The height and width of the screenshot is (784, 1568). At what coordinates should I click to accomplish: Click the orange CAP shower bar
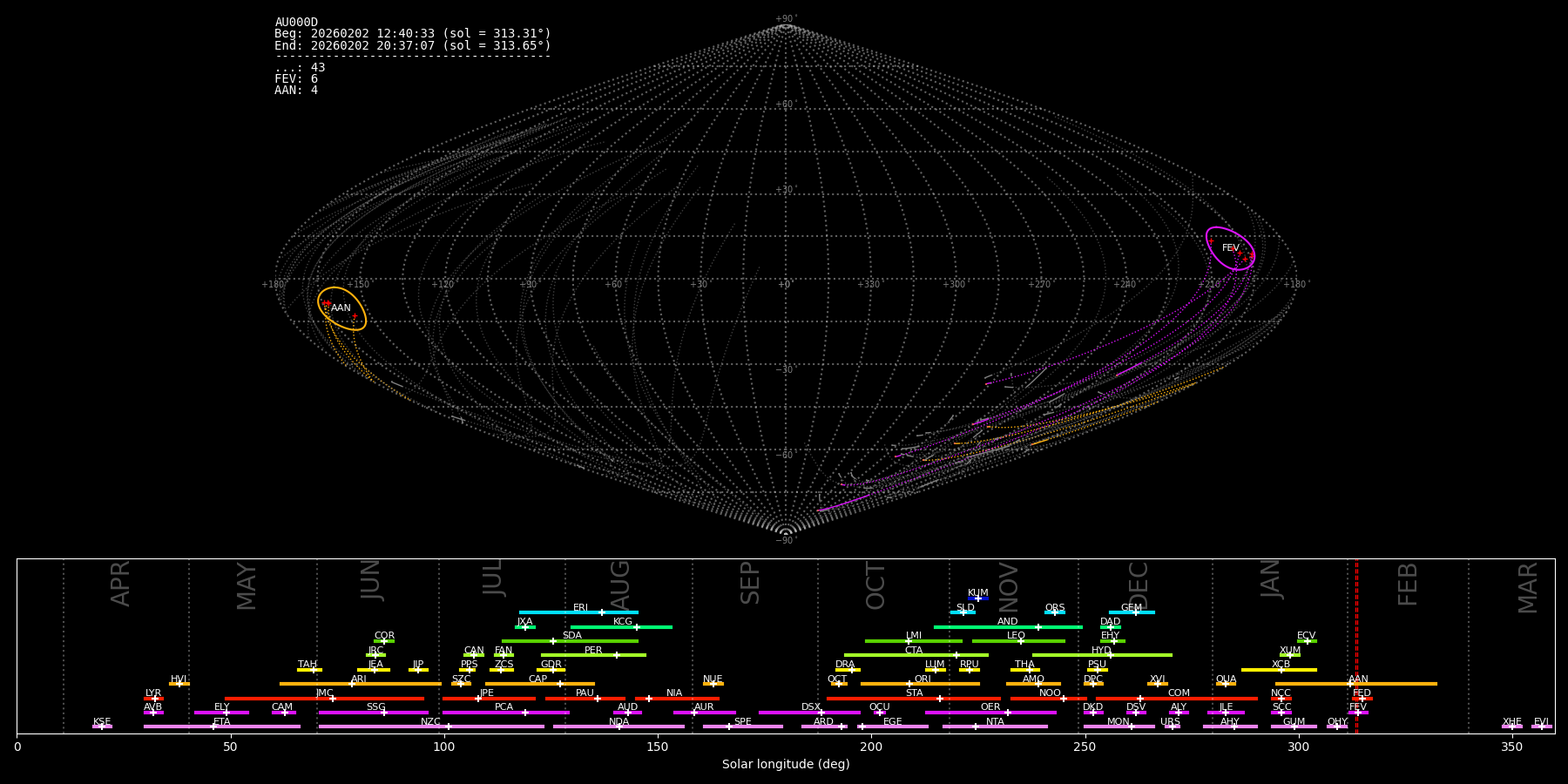(540, 684)
